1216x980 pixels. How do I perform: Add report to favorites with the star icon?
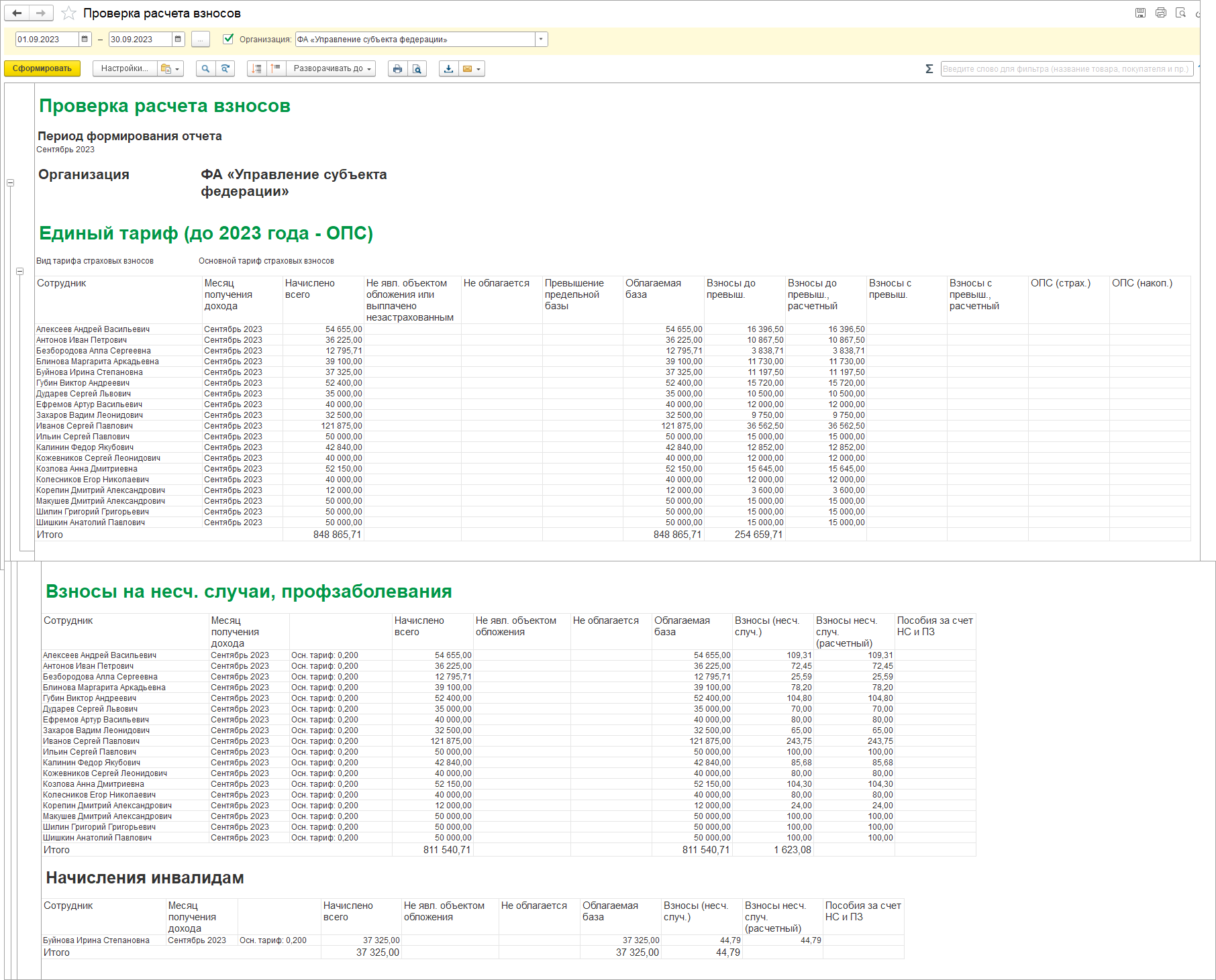(x=68, y=13)
